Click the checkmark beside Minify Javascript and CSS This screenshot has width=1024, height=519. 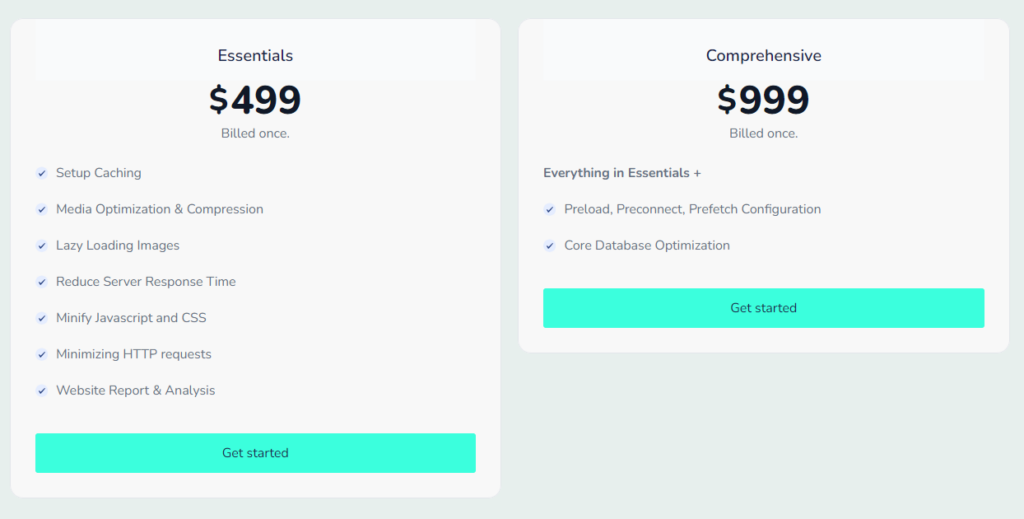pyautogui.click(x=42, y=318)
